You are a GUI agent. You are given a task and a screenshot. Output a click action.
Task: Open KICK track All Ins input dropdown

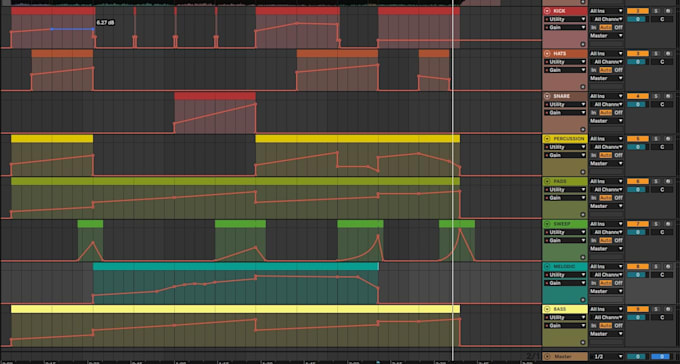coord(606,11)
